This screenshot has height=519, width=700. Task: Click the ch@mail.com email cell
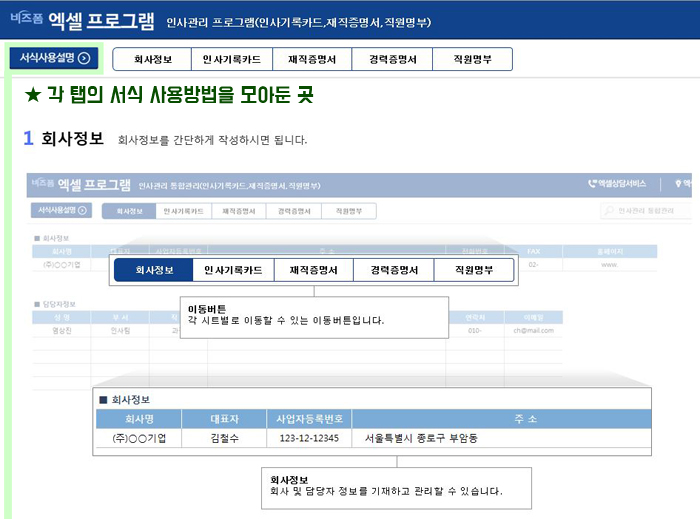pyautogui.click(x=533, y=330)
